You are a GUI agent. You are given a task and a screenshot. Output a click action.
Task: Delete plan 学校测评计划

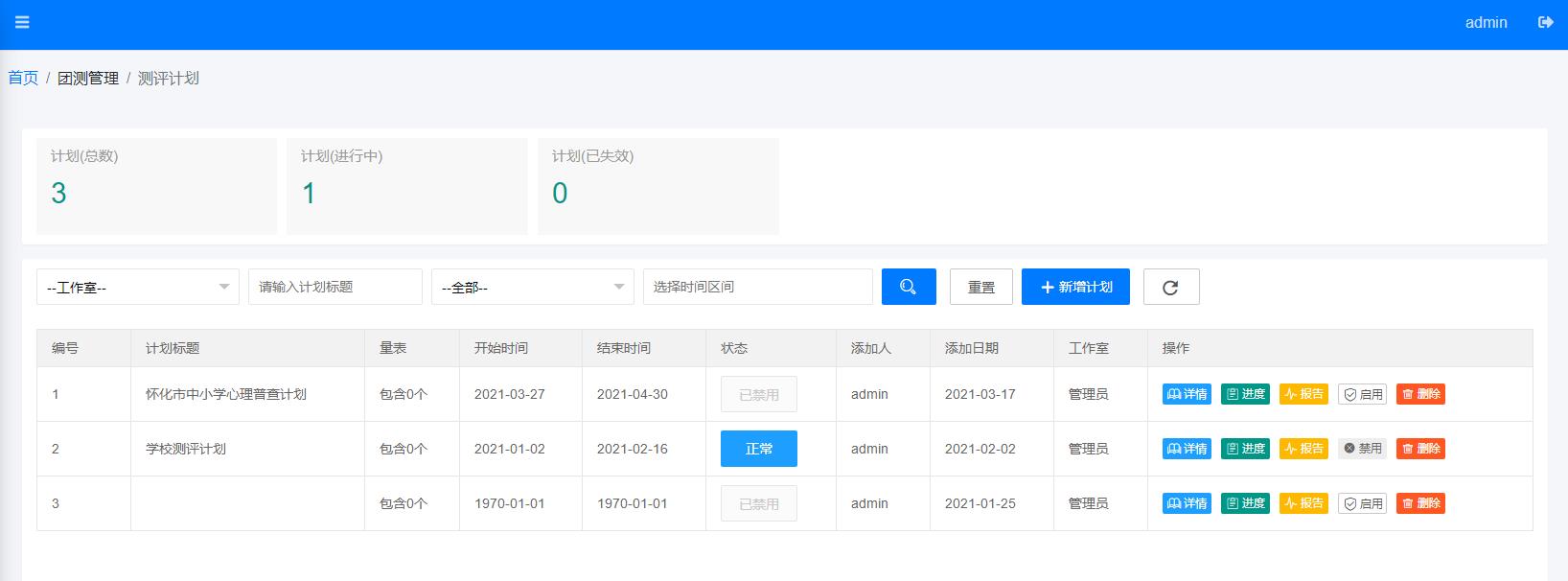[x=1420, y=449]
